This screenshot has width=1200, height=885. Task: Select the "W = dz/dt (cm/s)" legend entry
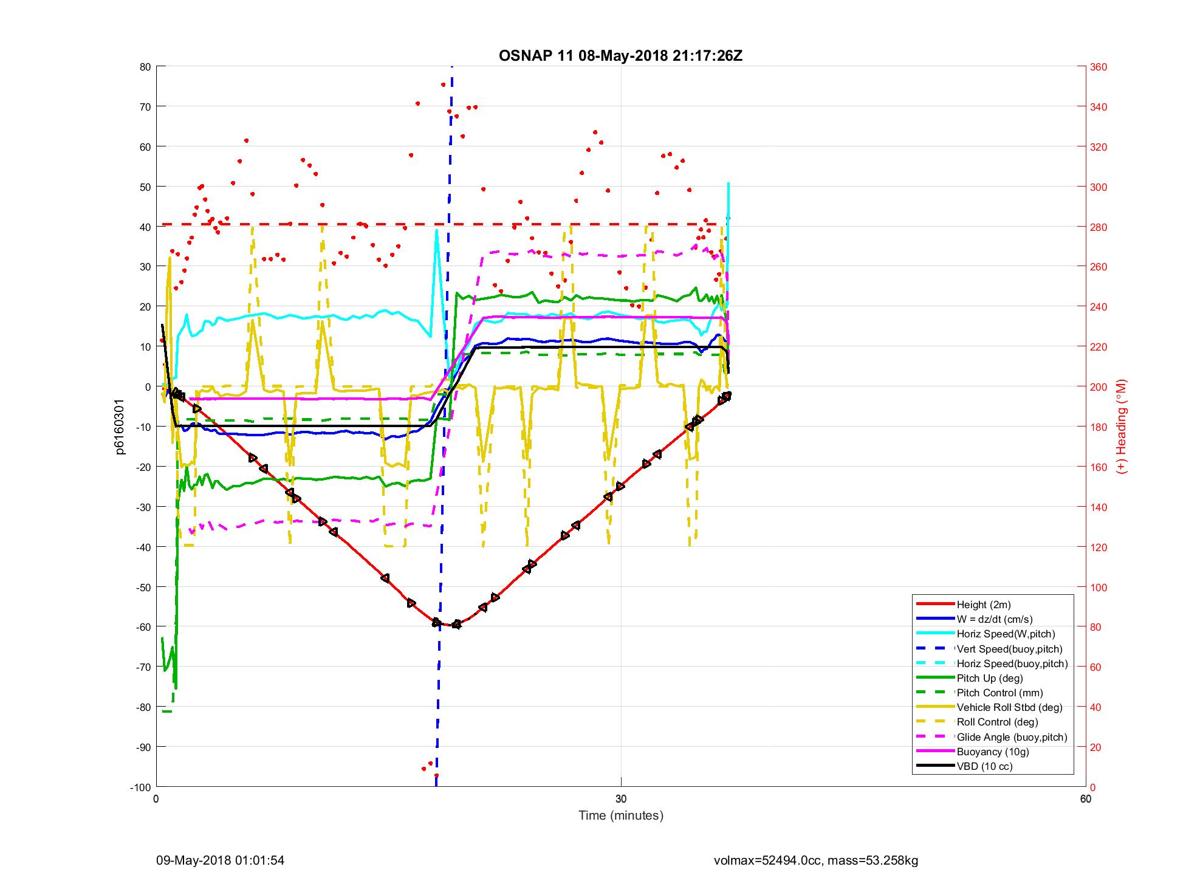pyautogui.click(x=997, y=619)
